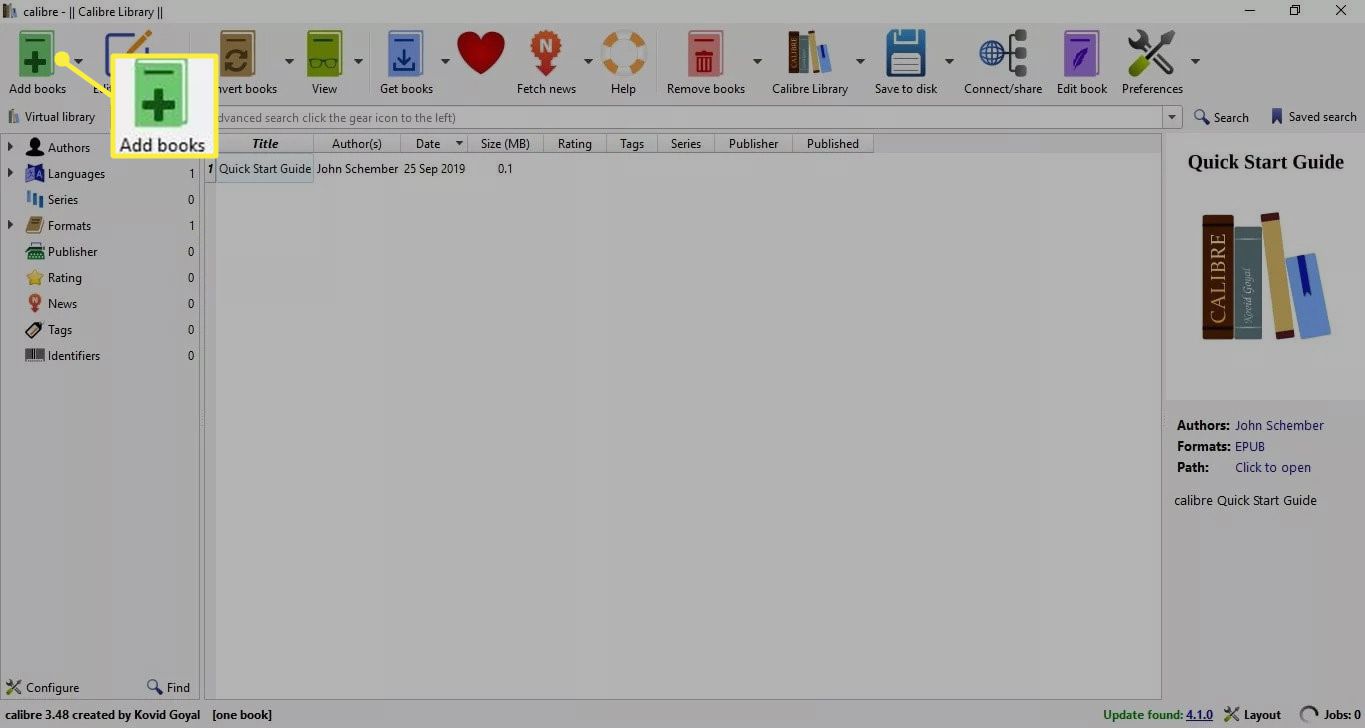Sort by the Published column header
Viewport: 1365px width, 728px height.
click(833, 144)
